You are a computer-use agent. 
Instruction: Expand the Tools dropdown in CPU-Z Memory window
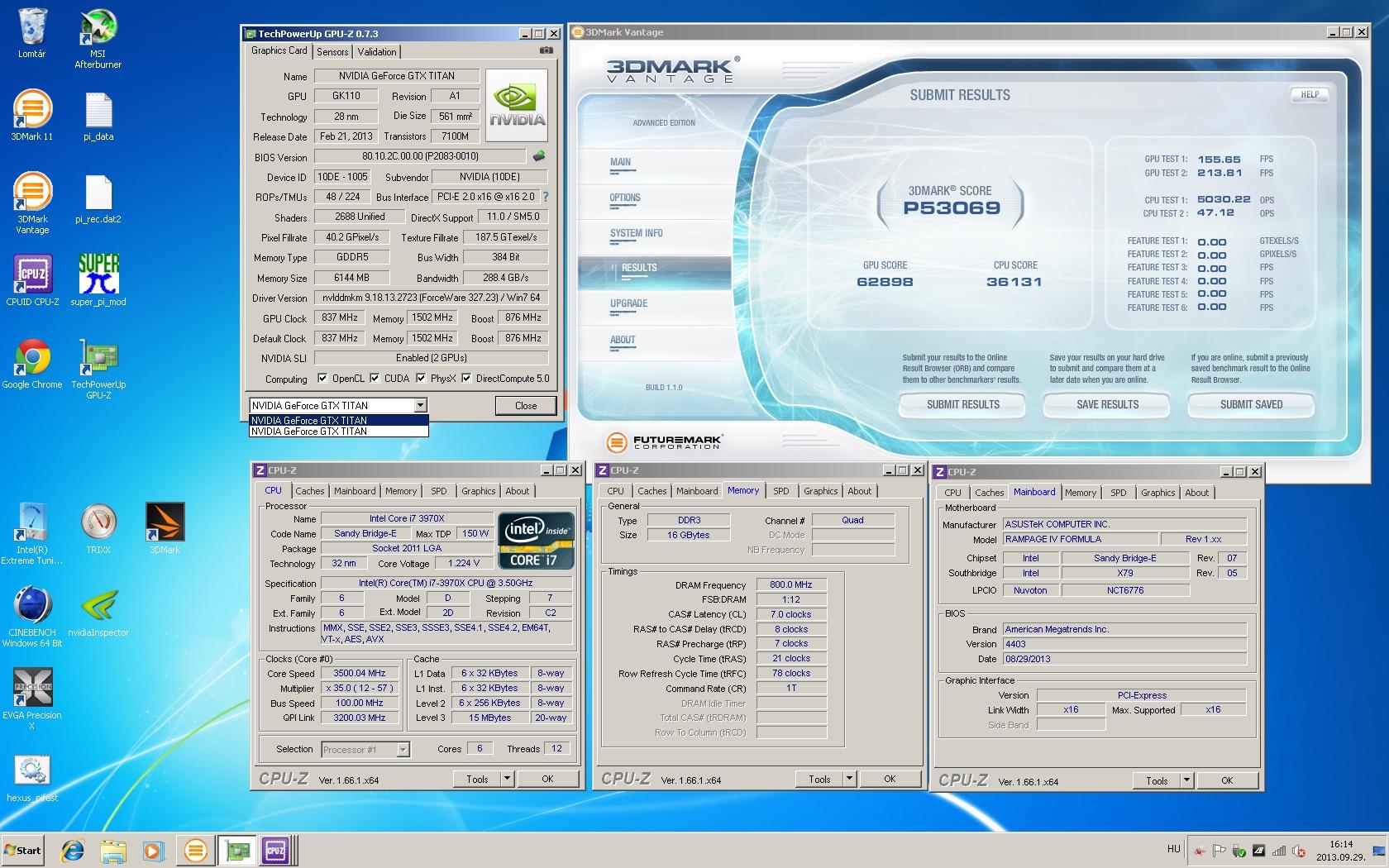click(x=848, y=779)
